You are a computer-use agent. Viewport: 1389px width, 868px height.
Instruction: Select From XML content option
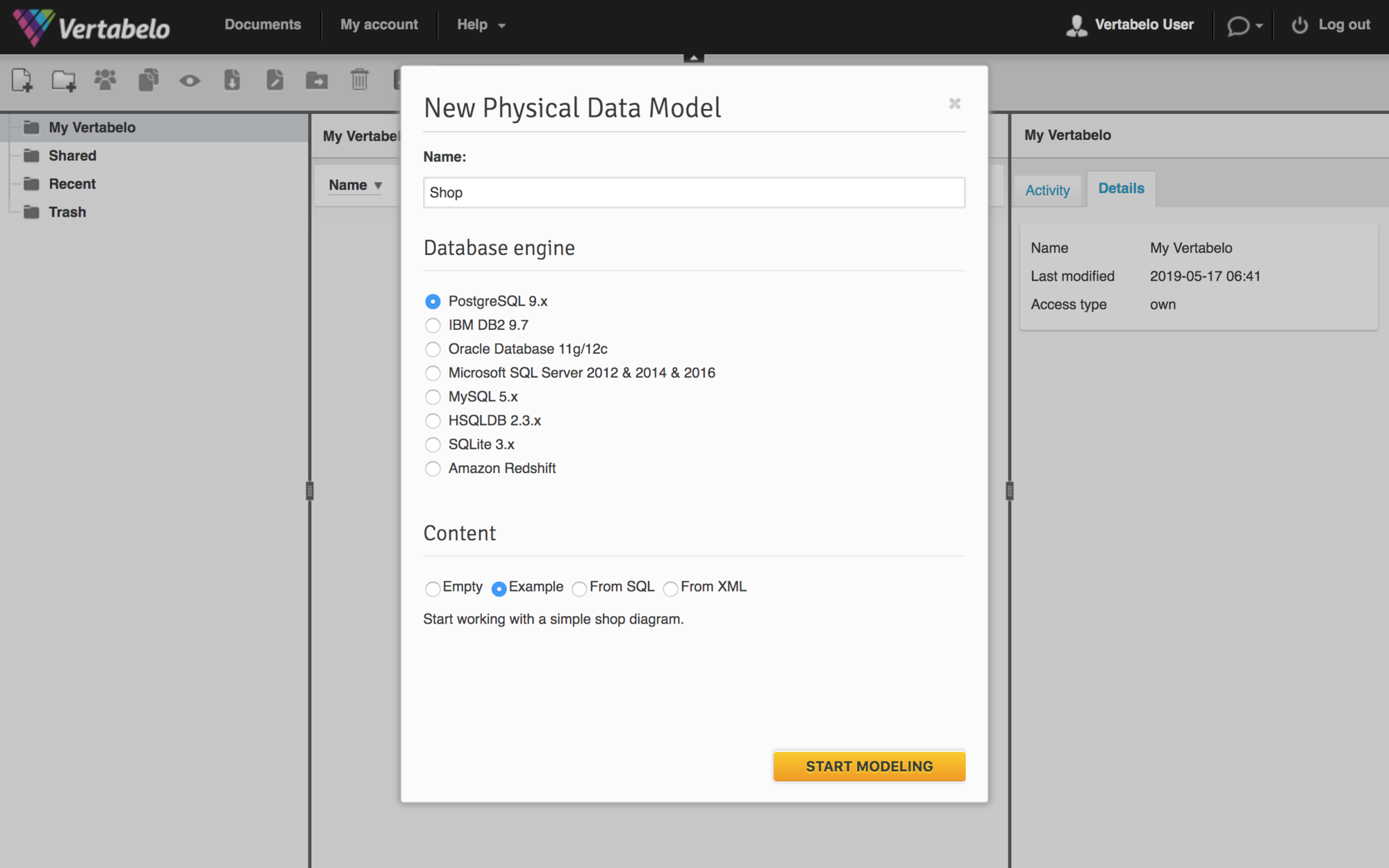click(x=670, y=587)
